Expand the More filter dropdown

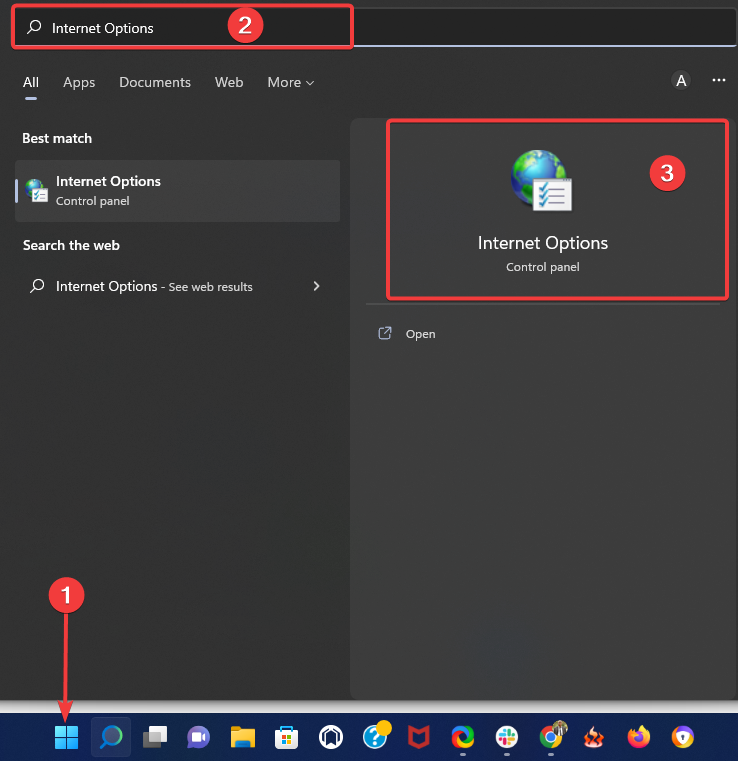[290, 82]
